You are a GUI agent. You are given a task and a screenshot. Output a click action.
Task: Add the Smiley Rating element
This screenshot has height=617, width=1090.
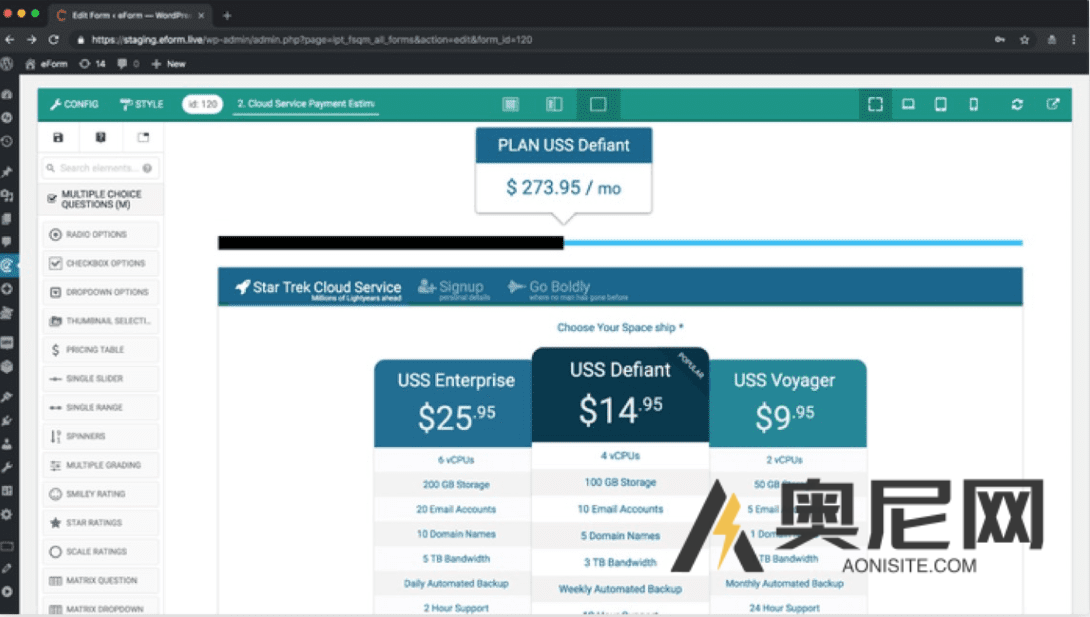click(x=101, y=494)
